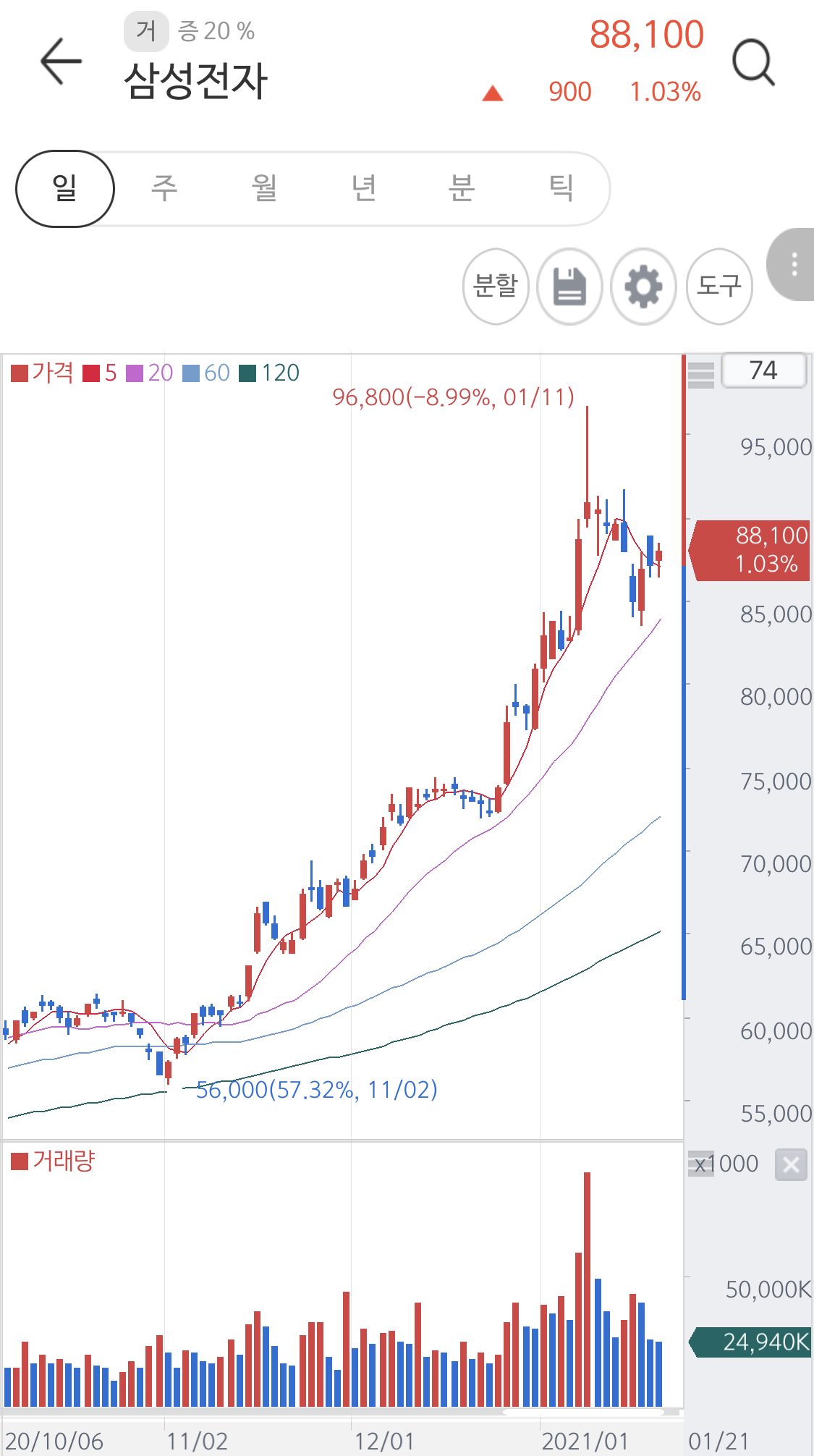Click the 24,940K volume tag
This screenshot has height=1456, width=814.
click(x=750, y=1342)
